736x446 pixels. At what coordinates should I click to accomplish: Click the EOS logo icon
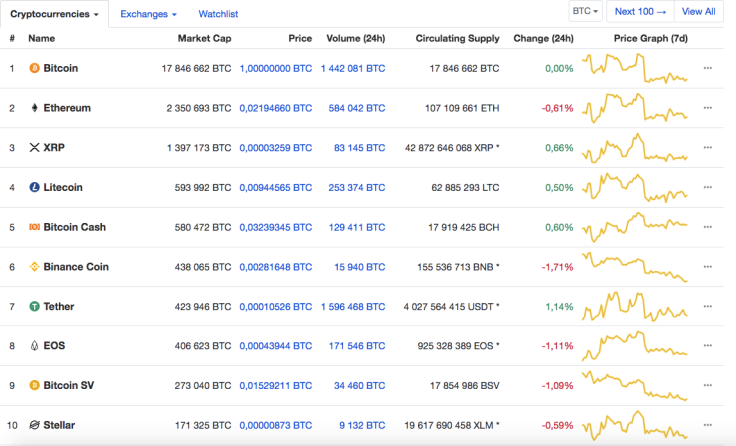[x=34, y=346]
